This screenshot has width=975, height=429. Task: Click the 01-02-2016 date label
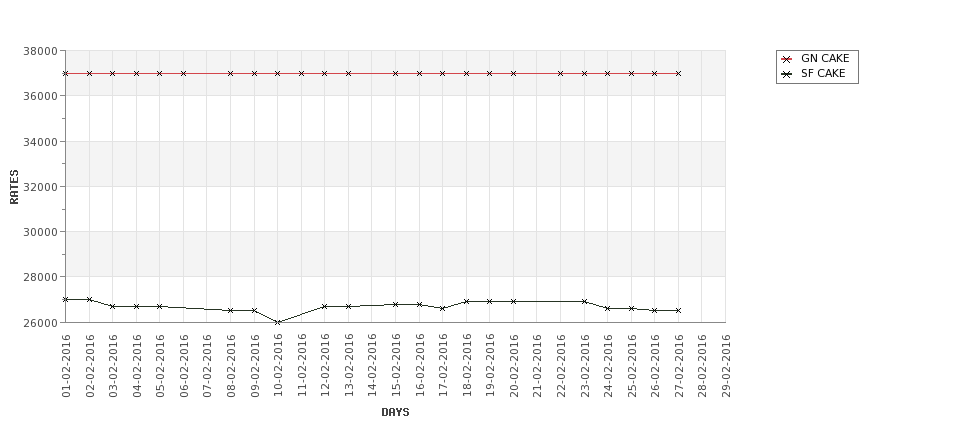(x=67, y=366)
